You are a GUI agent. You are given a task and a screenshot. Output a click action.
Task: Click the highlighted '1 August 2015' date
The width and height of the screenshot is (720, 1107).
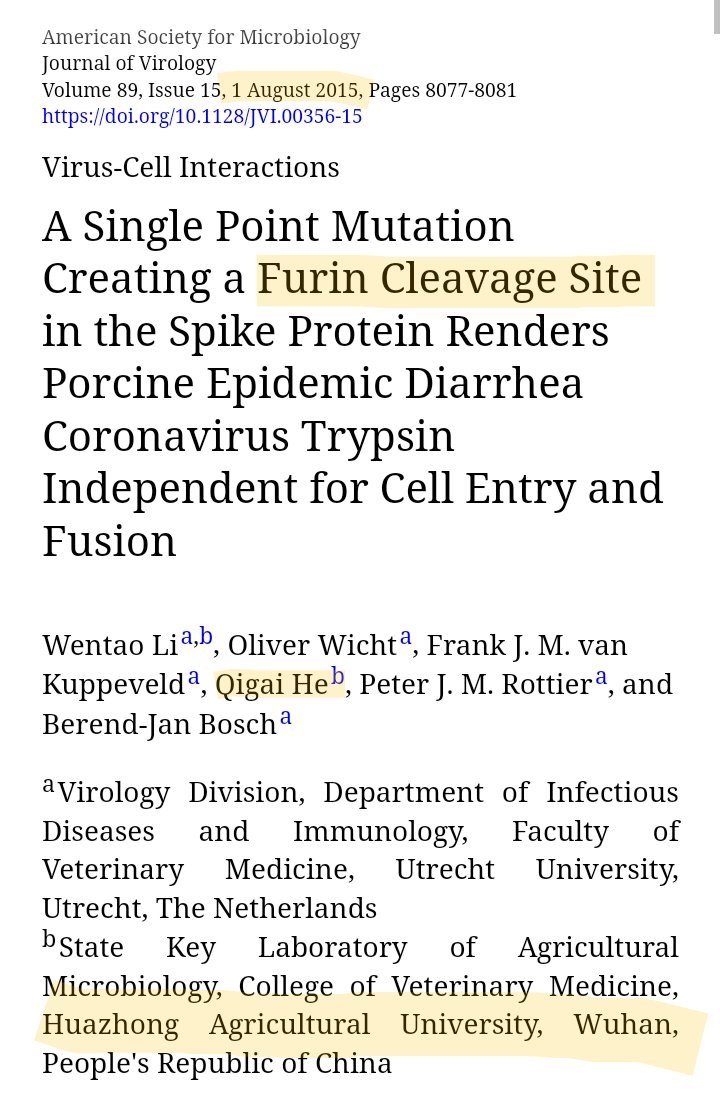(296, 90)
